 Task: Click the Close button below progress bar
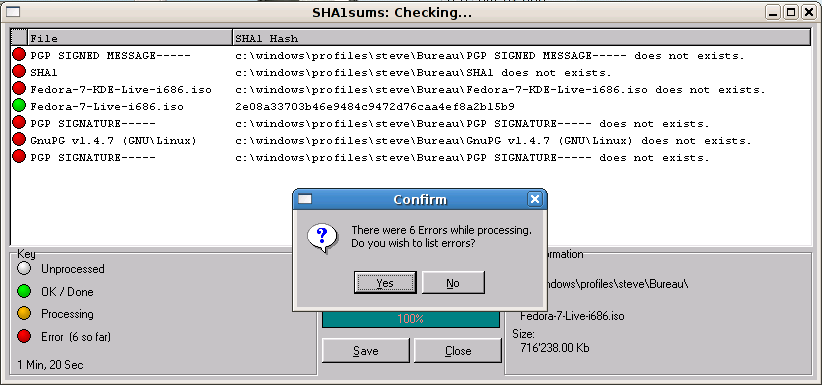tap(458, 351)
